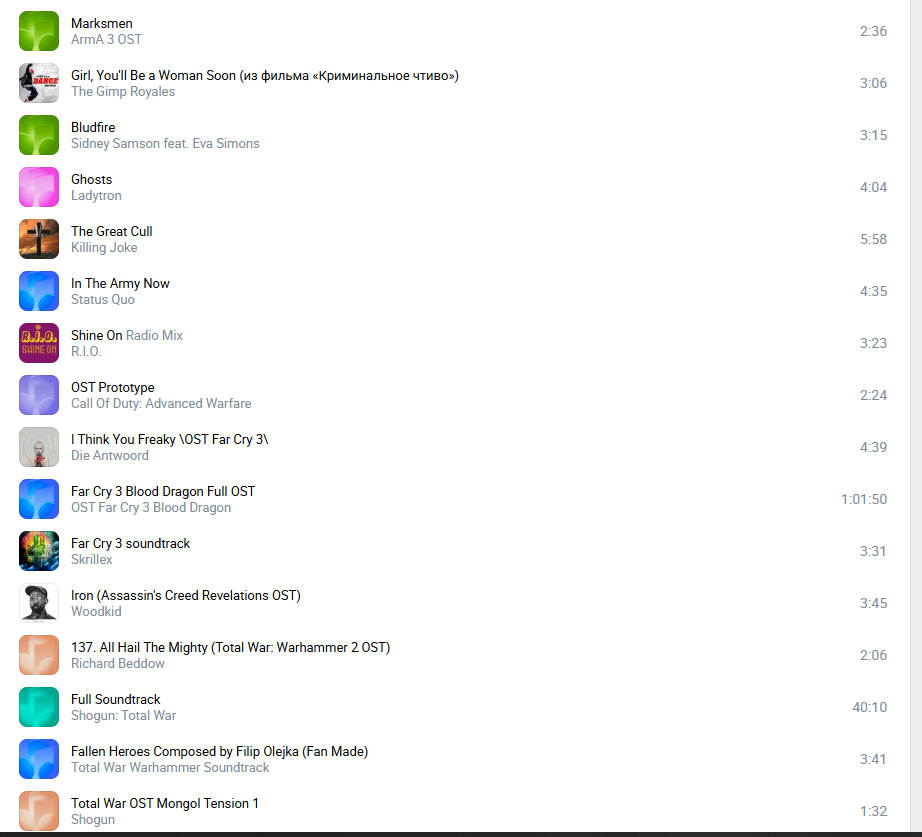
Task: Click the page scrollbar track on the right edge
Action: 916,415
